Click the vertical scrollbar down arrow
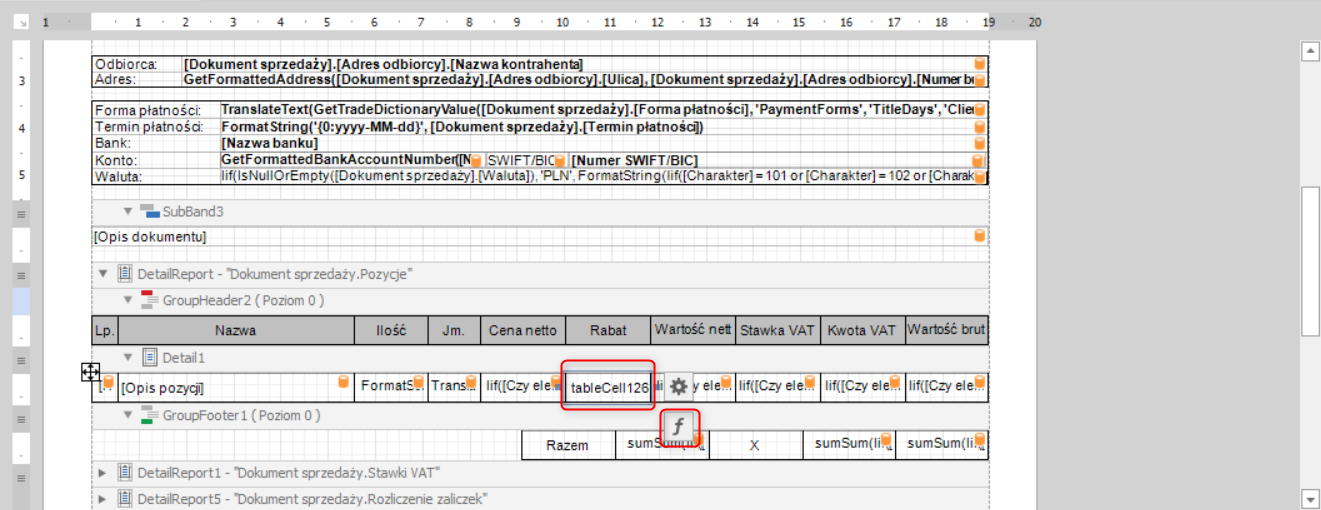Image resolution: width=1321 pixels, height=510 pixels. (1308, 497)
